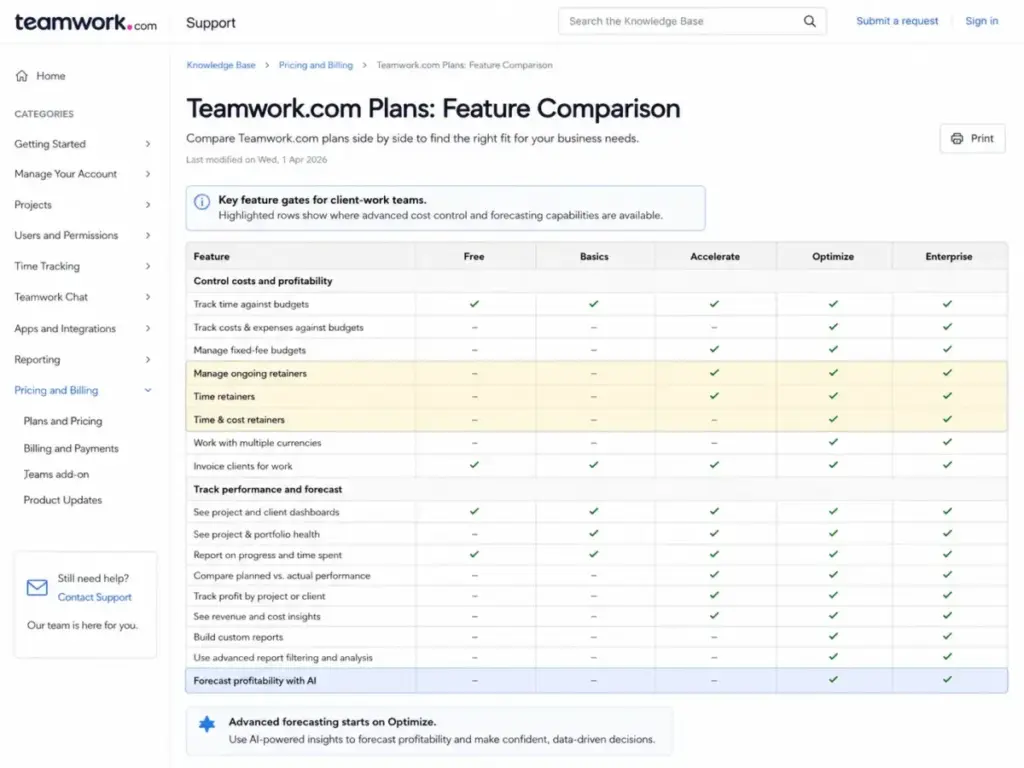Open Teams add-on sub-item
Viewport: 1024px width, 768px height.
click(56, 474)
